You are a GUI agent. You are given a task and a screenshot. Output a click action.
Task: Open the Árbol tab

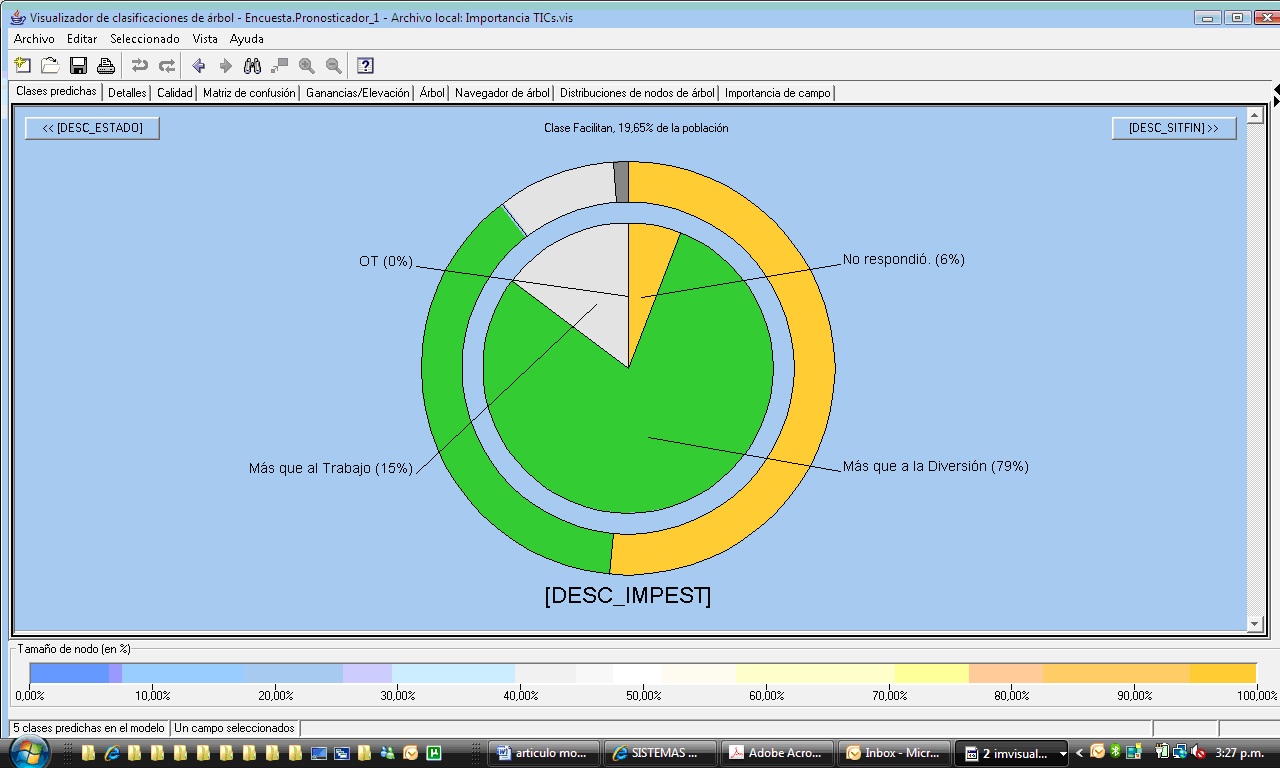tap(432, 93)
